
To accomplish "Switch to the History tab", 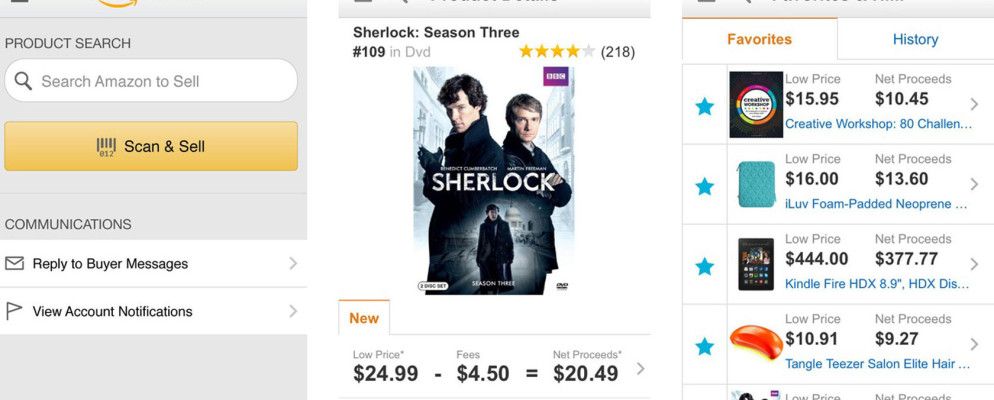I will click(x=915, y=40).
